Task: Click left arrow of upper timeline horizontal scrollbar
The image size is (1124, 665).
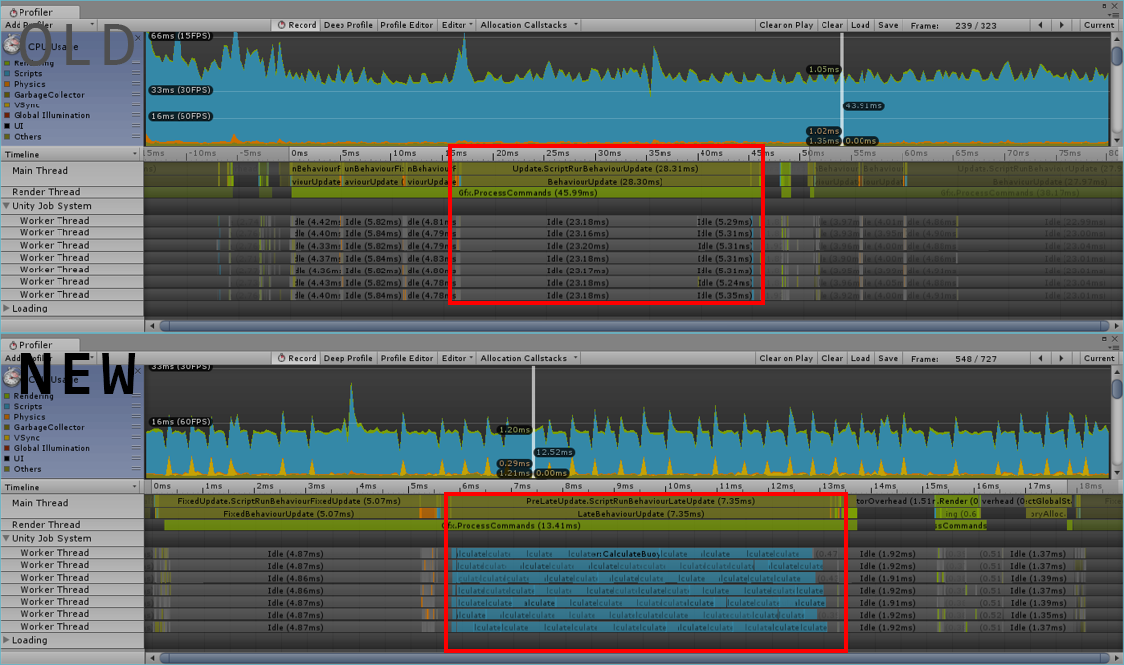Action: coord(151,326)
